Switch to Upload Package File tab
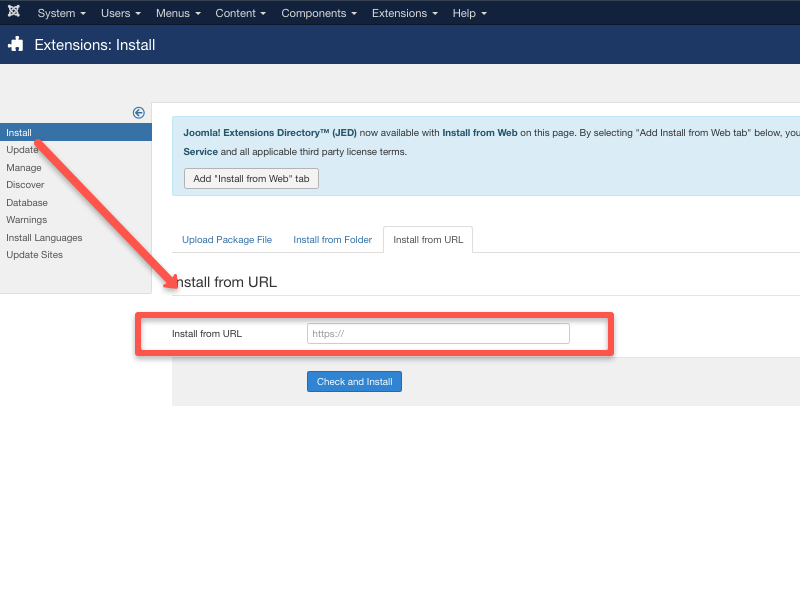This screenshot has width=800, height=600. pos(227,240)
